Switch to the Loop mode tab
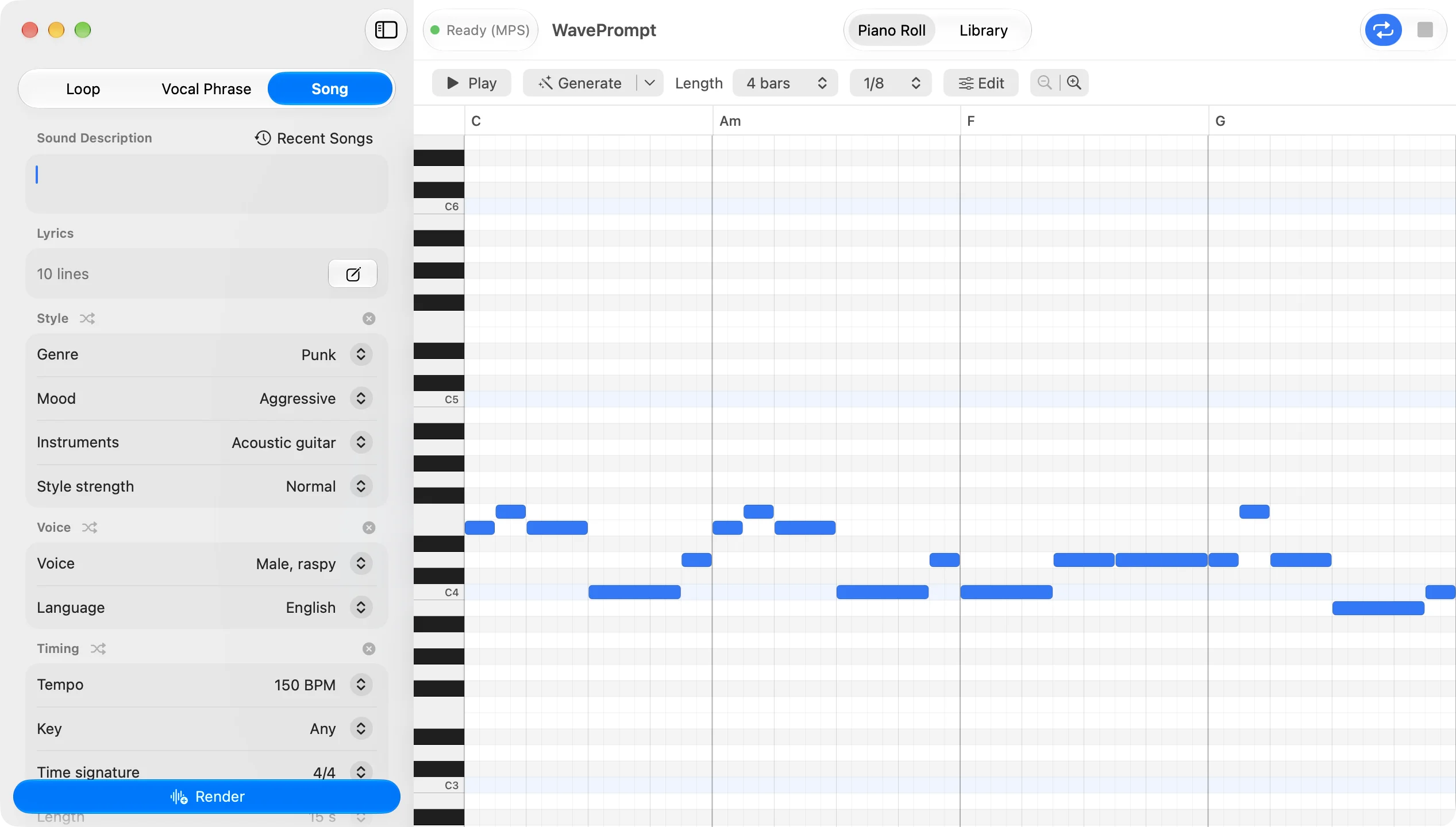The width and height of the screenshot is (1456, 827). [83, 89]
